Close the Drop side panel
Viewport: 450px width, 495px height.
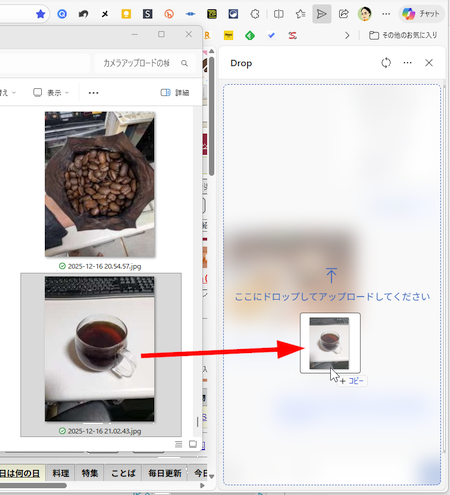429,63
